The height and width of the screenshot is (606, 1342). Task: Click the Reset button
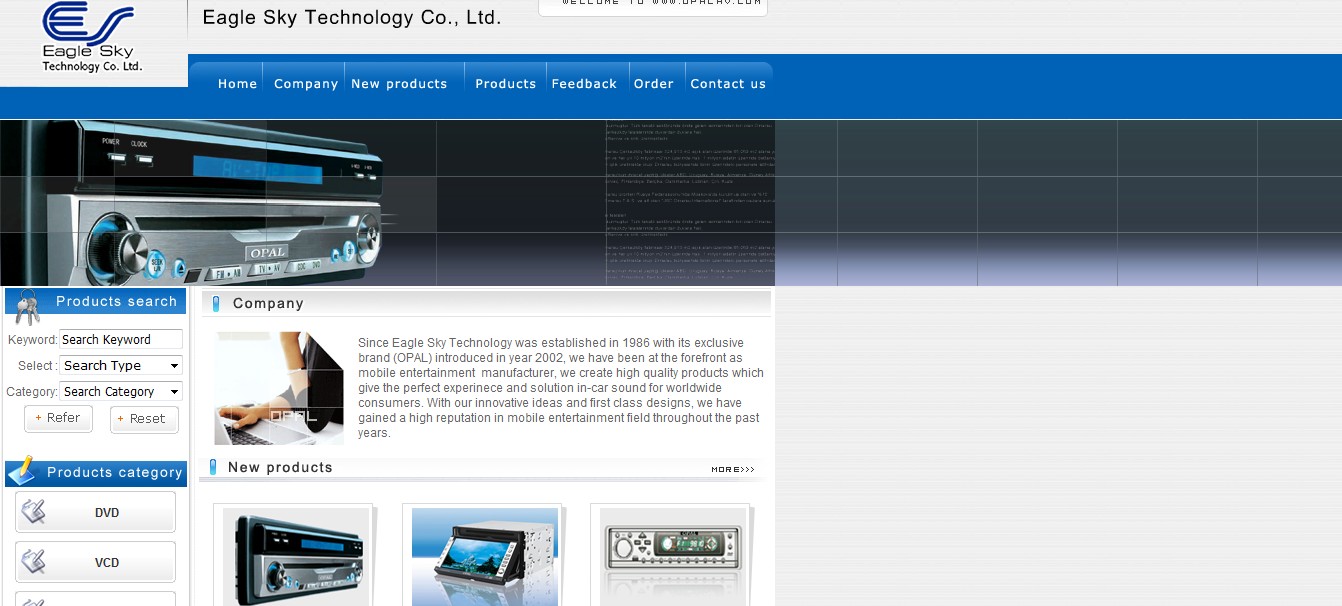[144, 419]
